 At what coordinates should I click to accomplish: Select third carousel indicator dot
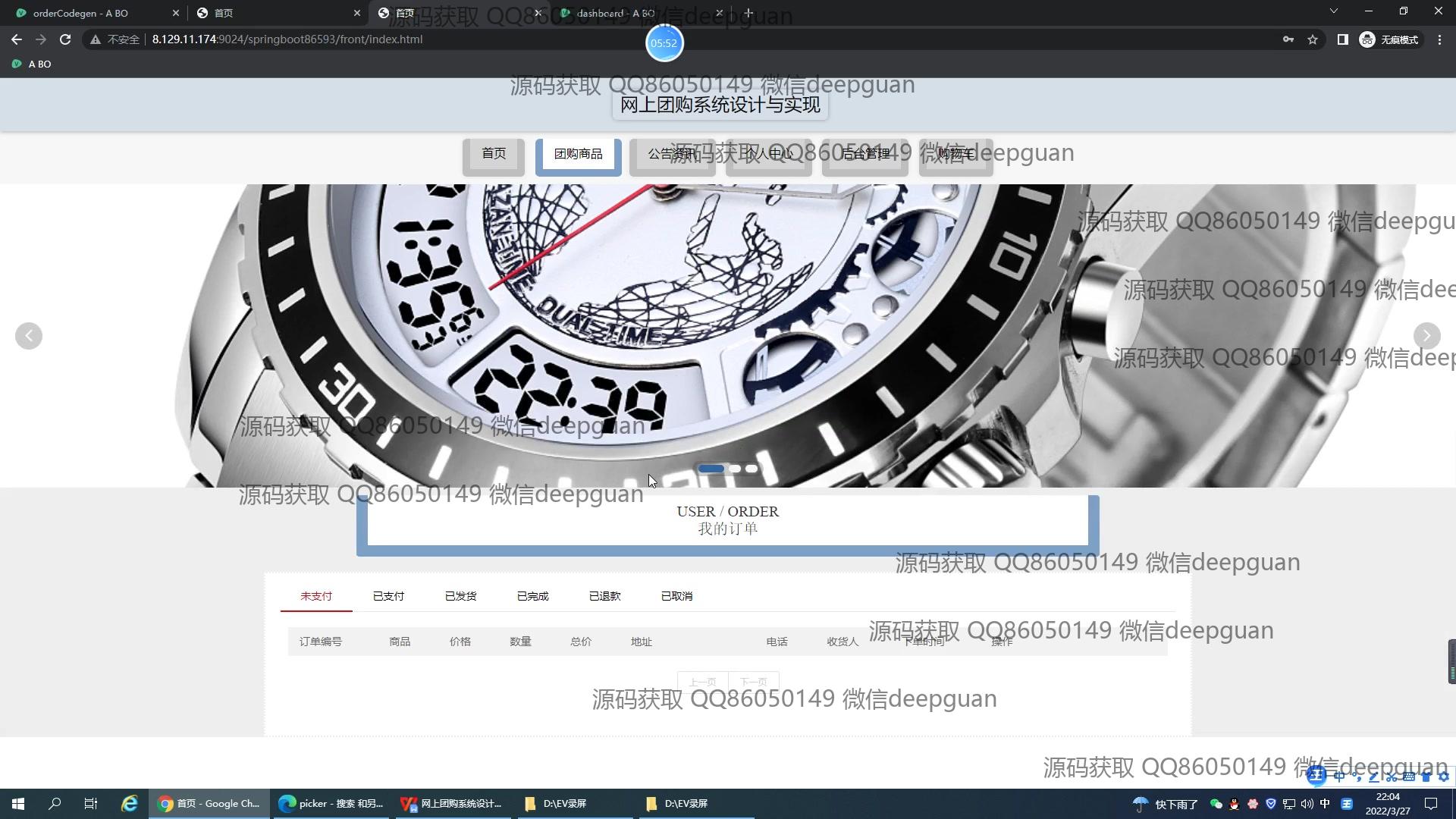[752, 469]
